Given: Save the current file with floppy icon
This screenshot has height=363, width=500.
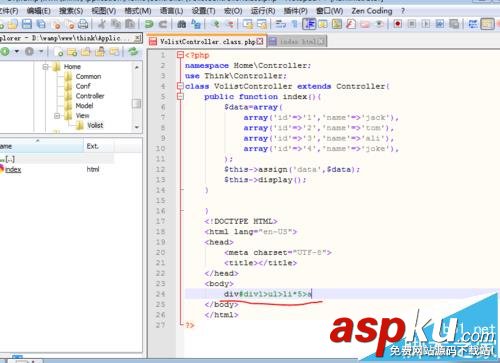Looking at the screenshot, I should [x=27, y=24].
